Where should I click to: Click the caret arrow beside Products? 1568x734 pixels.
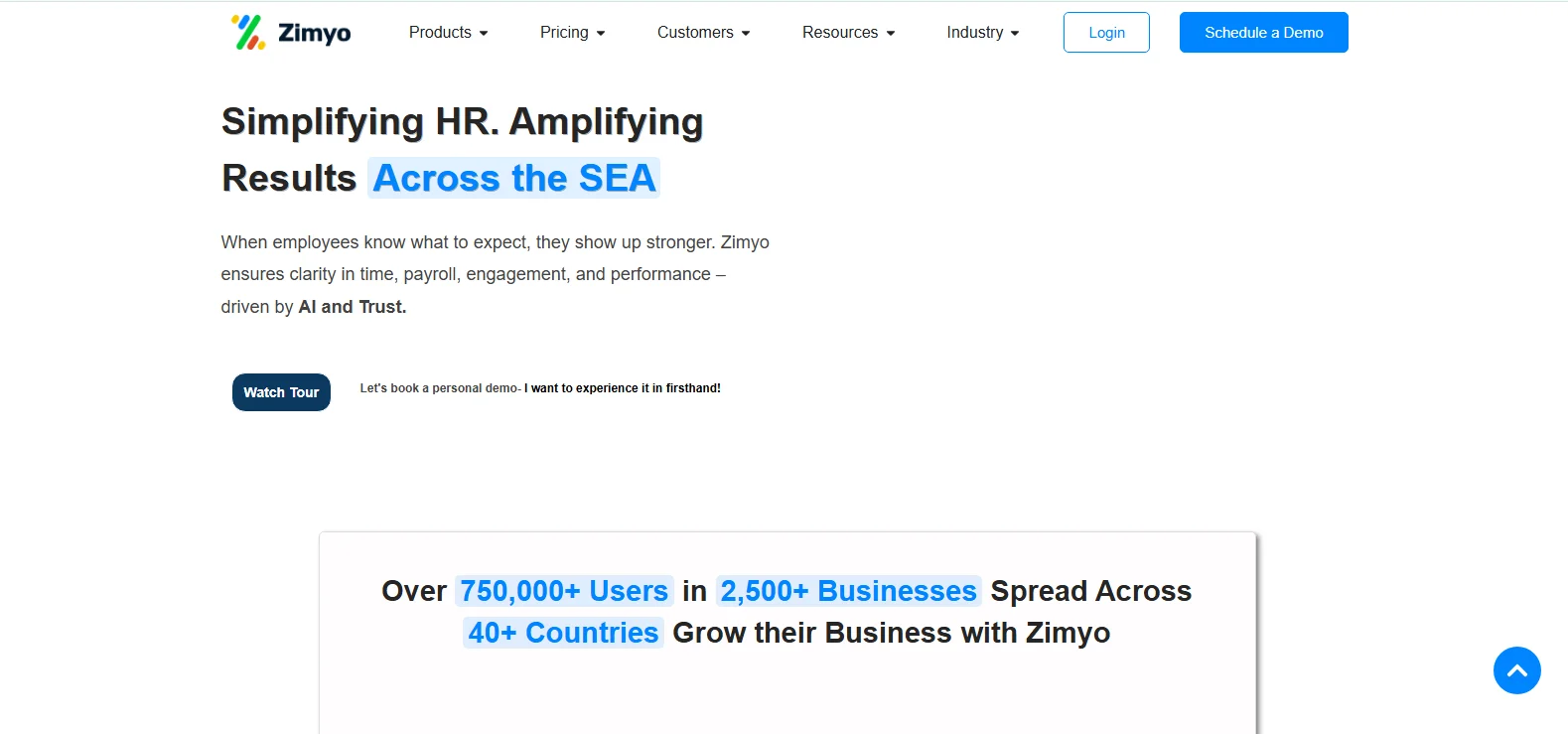click(x=484, y=34)
